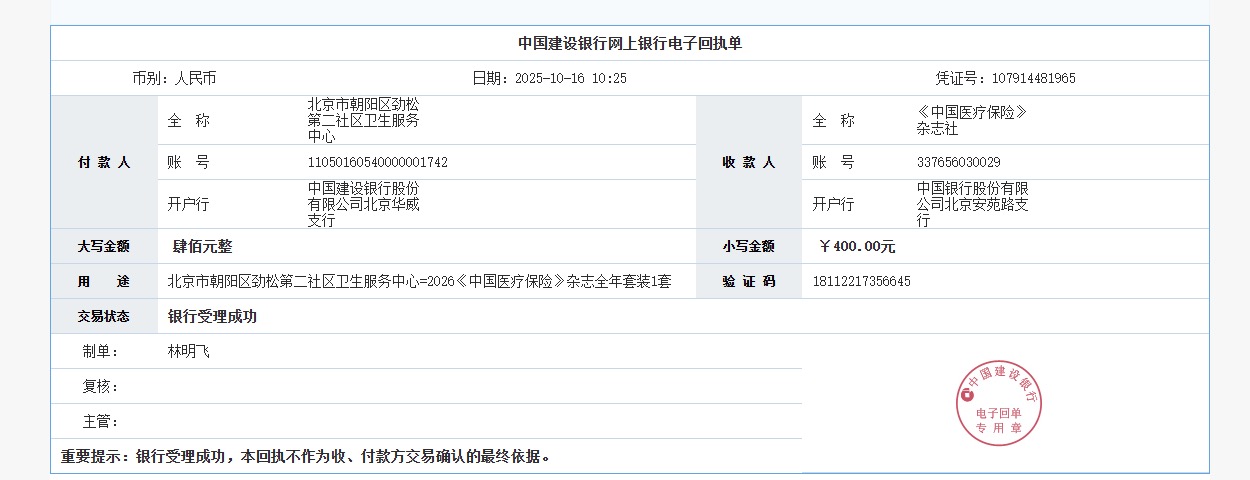The height and width of the screenshot is (480, 1250).
Task: Select the payee account number 337656030029
Action: 958,162
